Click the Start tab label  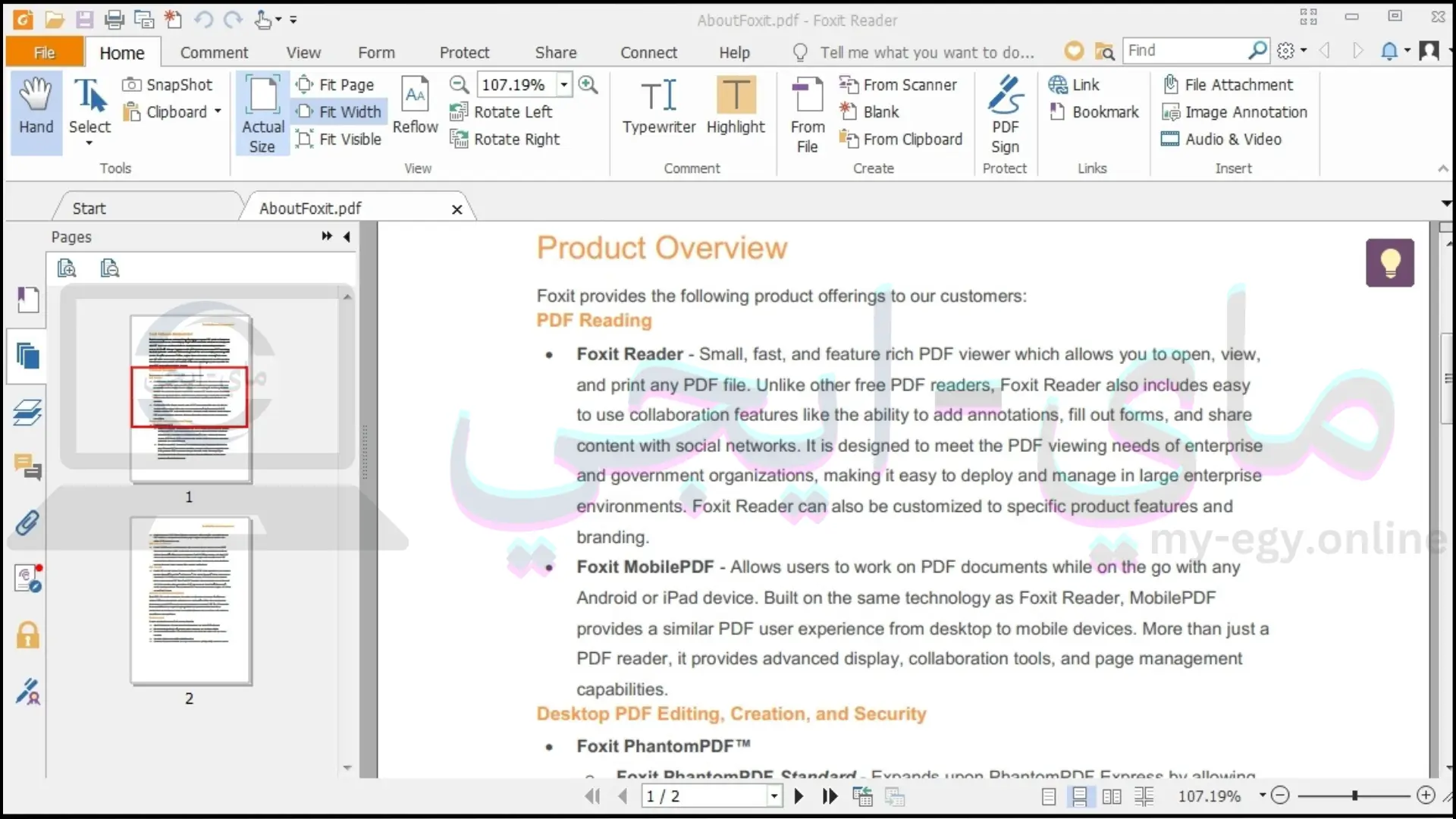tap(89, 208)
